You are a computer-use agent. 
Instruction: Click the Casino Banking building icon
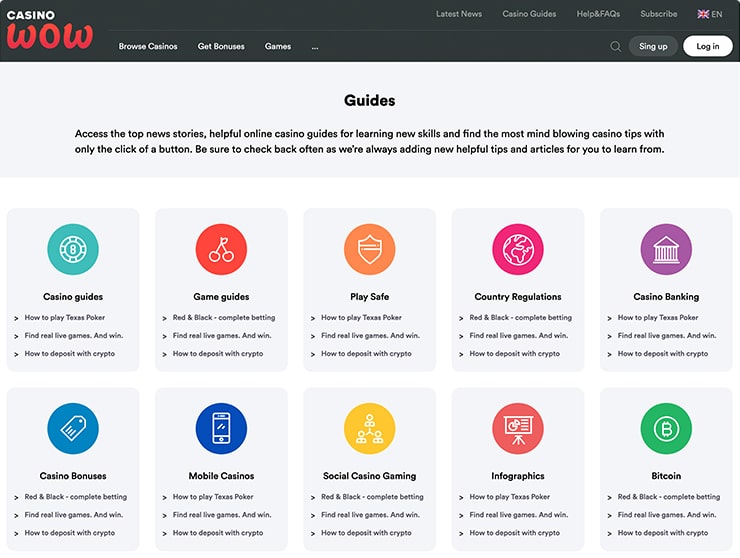(x=666, y=249)
